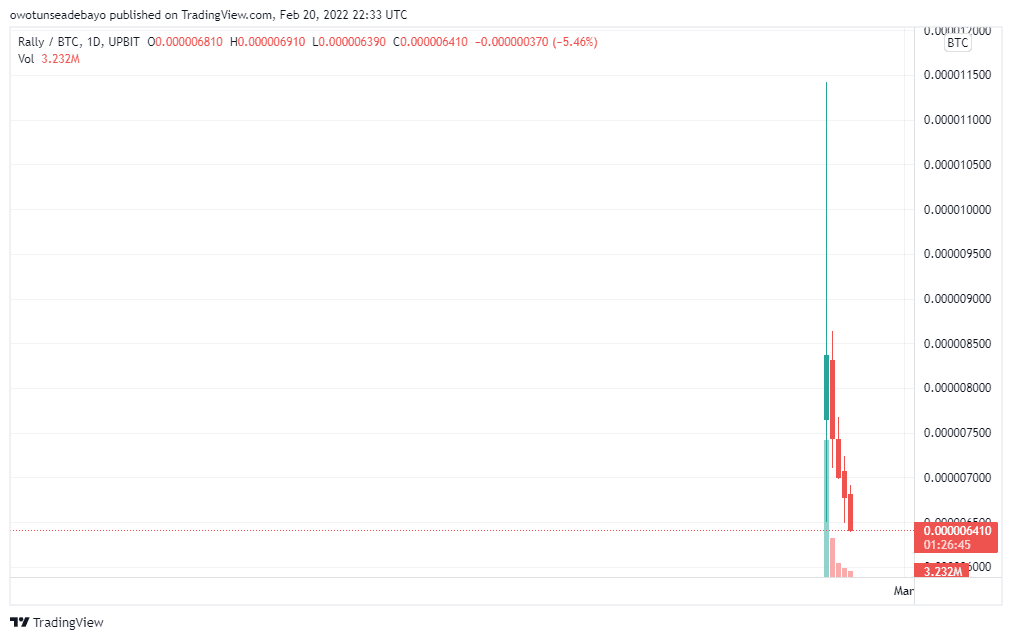This screenshot has width=1012, height=640.
Task: Click the 0.000009000 price axis label
Action: click(957, 299)
